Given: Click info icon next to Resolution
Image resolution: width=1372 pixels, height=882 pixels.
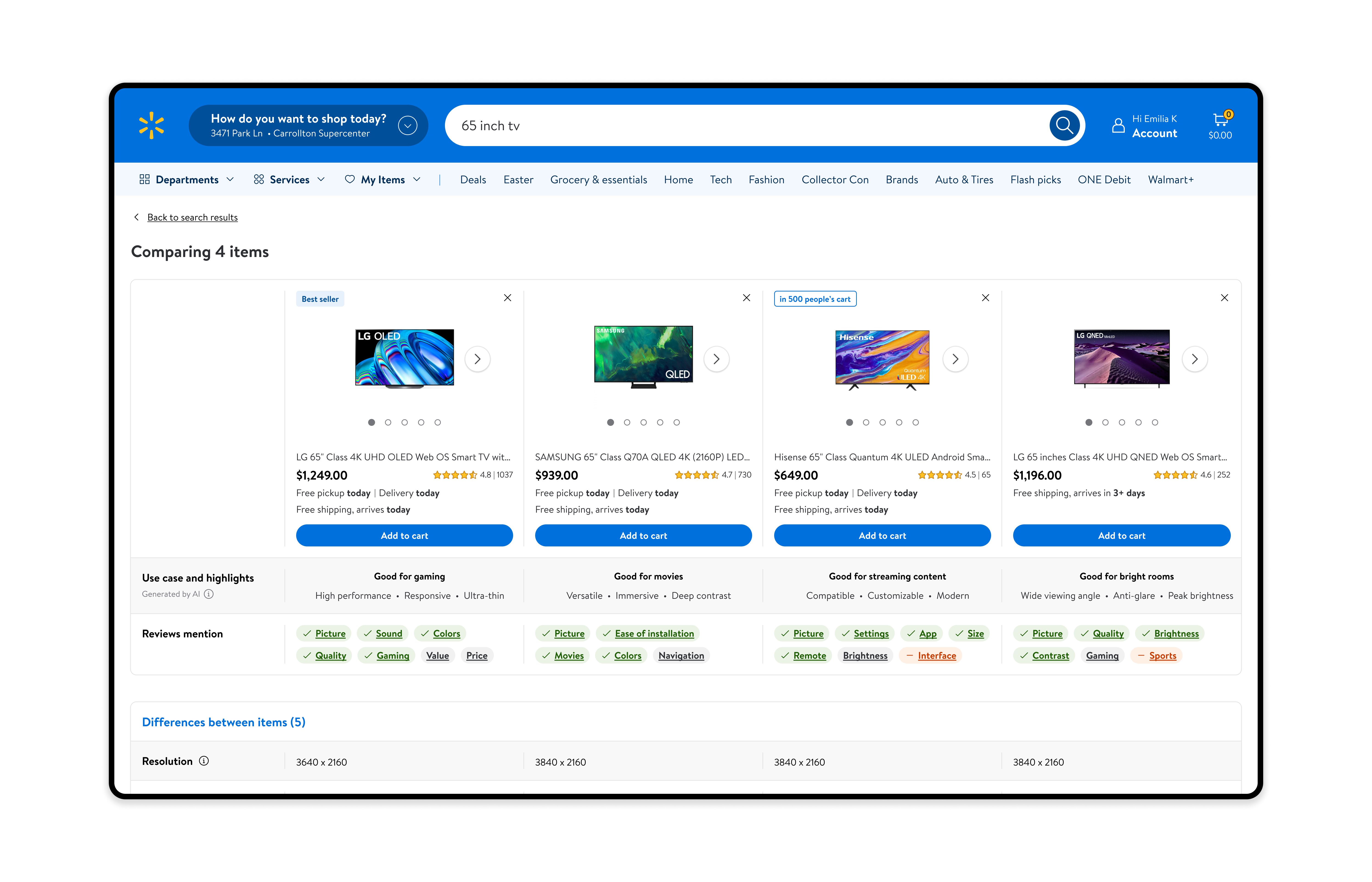Looking at the screenshot, I should tap(204, 760).
